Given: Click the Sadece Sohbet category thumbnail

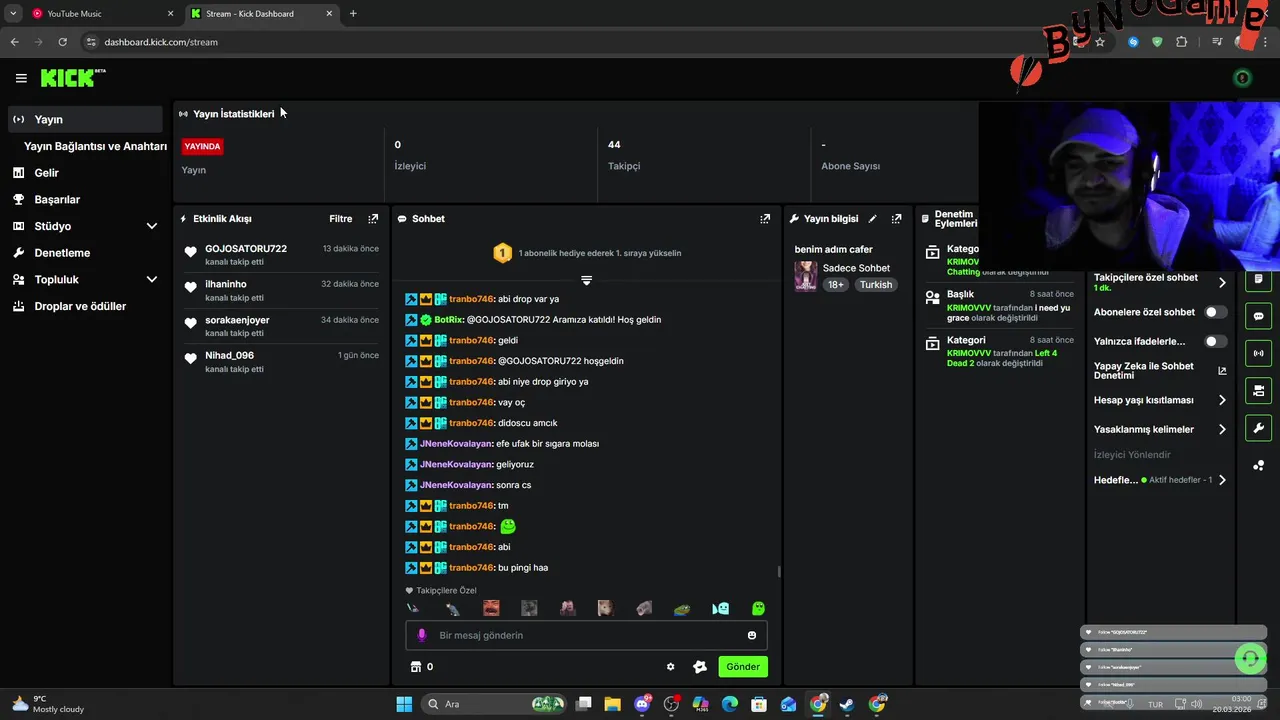Looking at the screenshot, I should (805, 276).
